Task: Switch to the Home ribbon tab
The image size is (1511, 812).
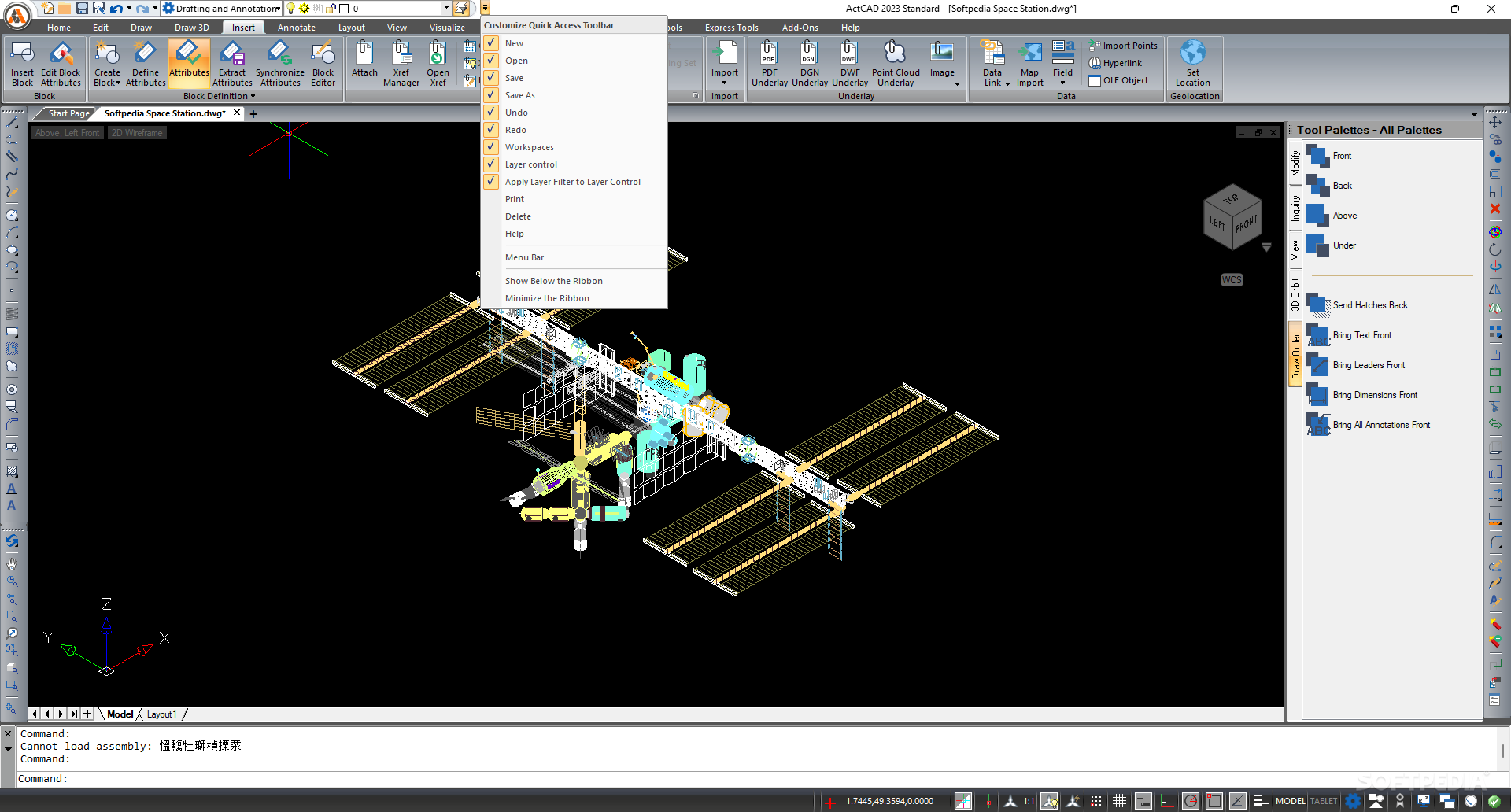Action: [x=59, y=28]
